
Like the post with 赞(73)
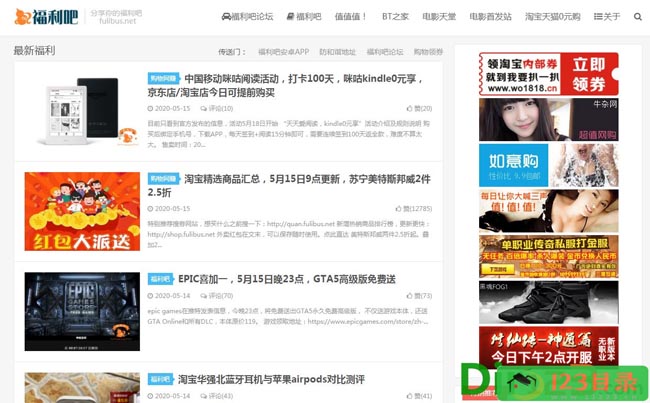coord(419,296)
